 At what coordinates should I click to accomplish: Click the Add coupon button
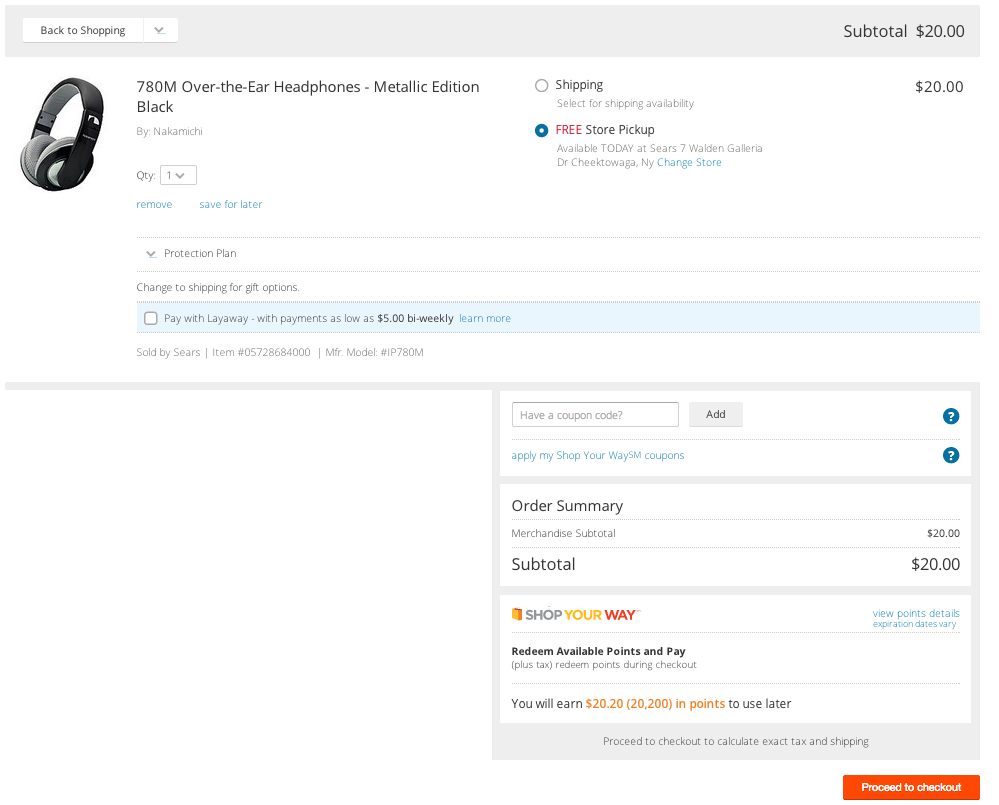[715, 415]
